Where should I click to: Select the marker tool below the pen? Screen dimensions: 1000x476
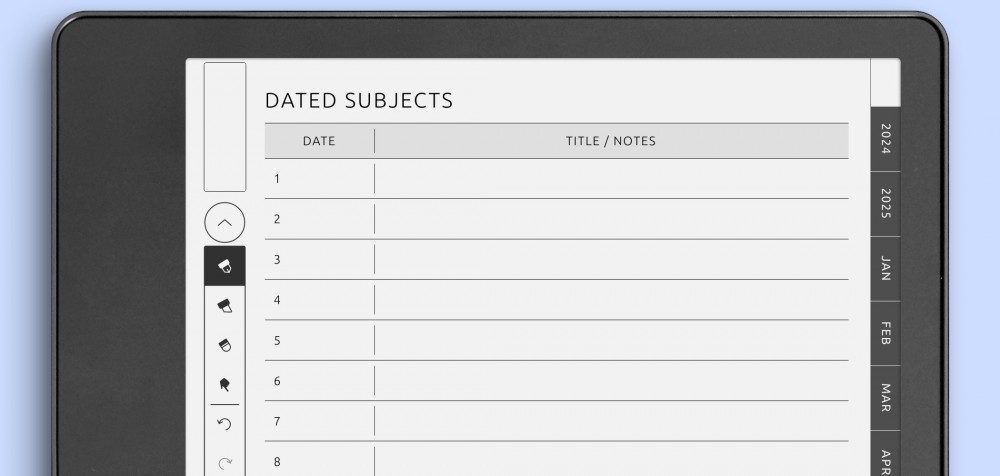click(x=224, y=306)
